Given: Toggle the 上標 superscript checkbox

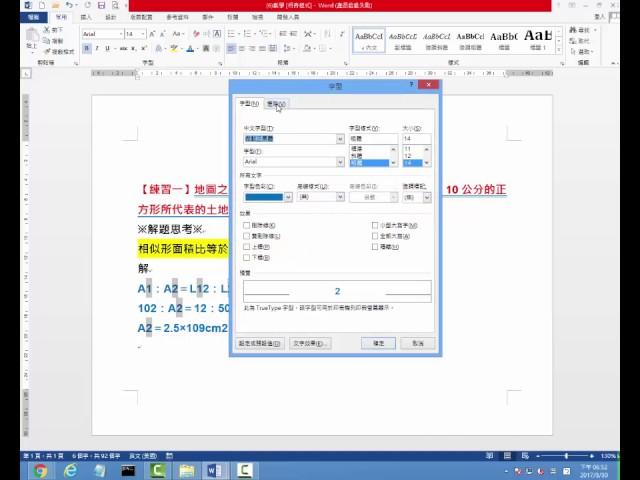Looking at the screenshot, I should (247, 246).
